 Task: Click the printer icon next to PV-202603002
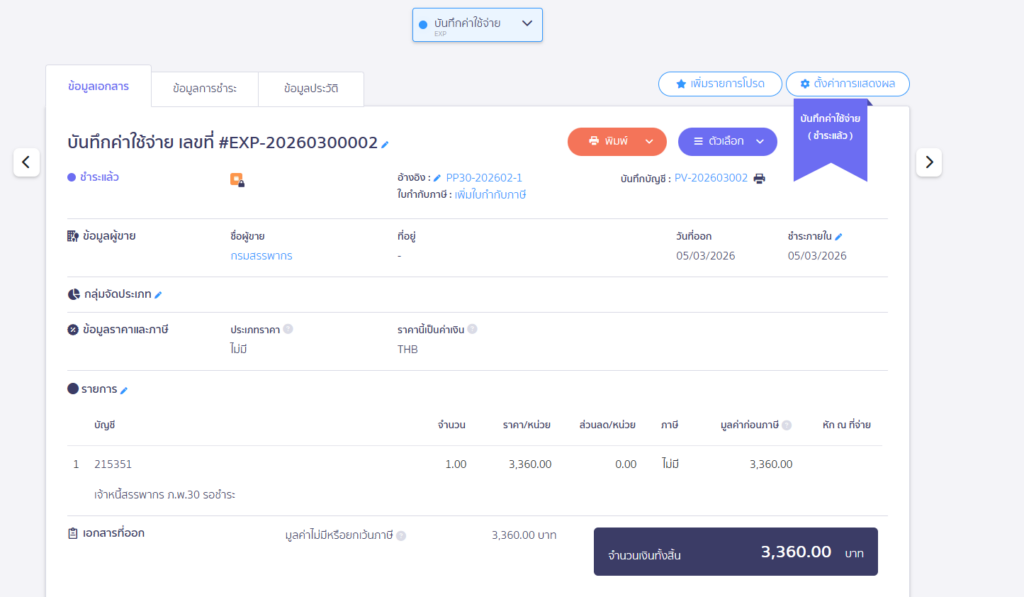(759, 178)
